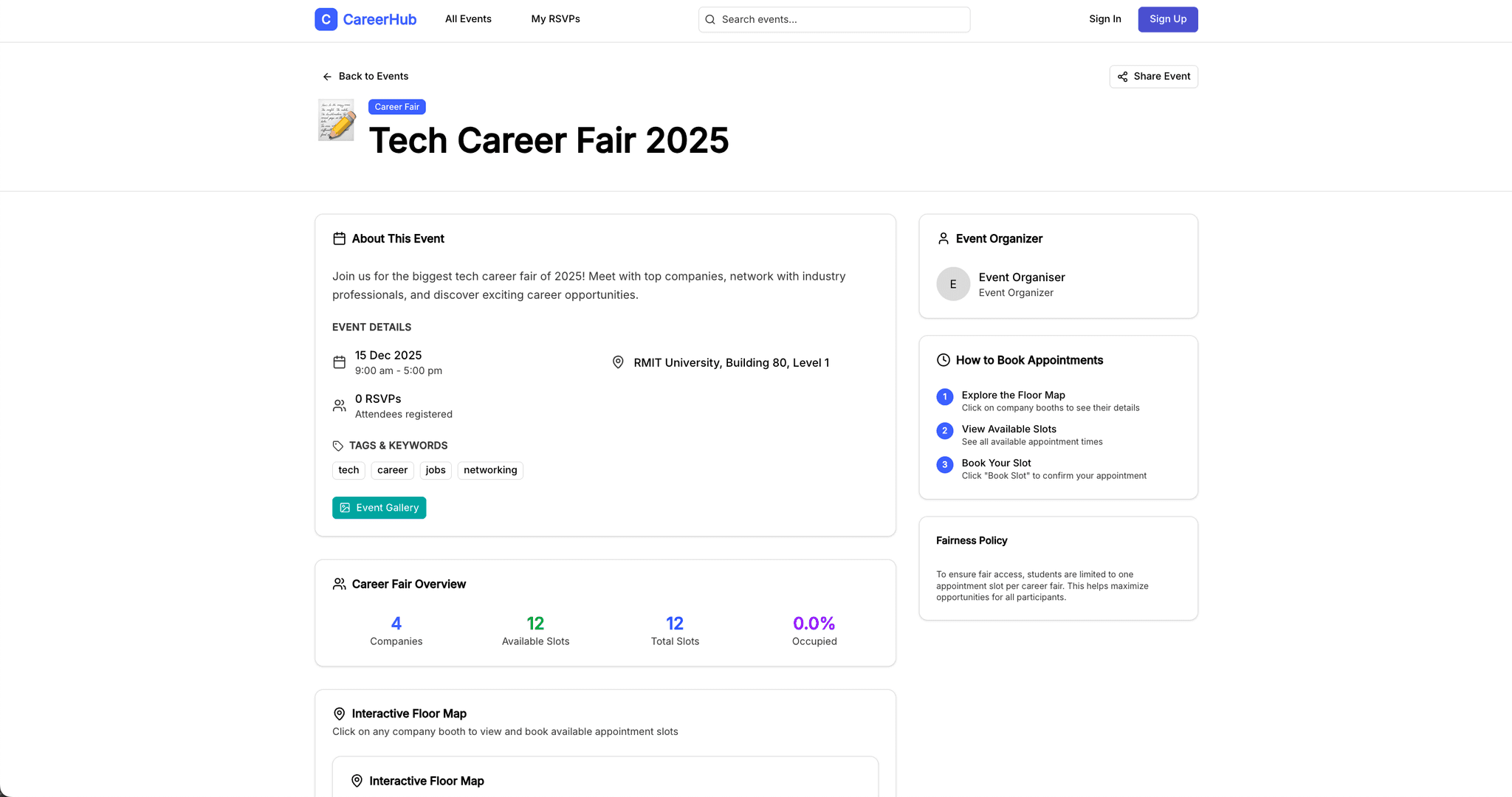Image resolution: width=1512 pixels, height=797 pixels.
Task: Click the clock icon beside How to Book Appointments
Action: point(943,359)
